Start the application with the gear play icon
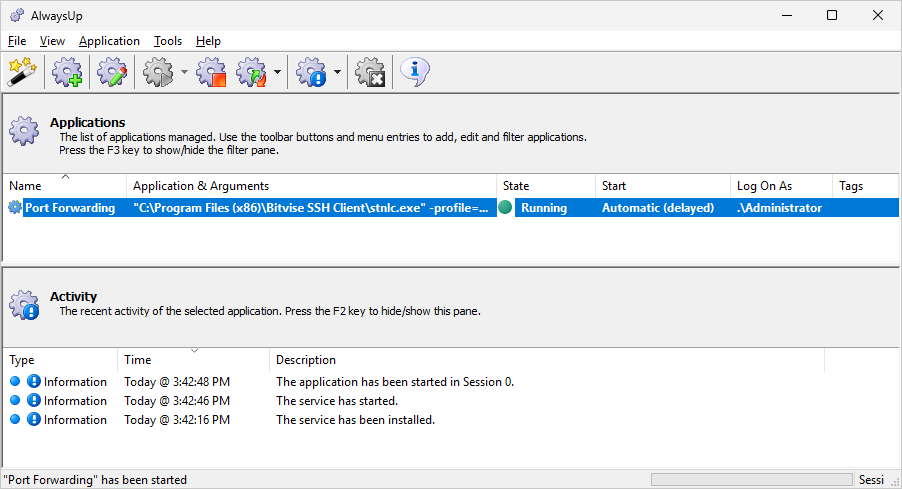This screenshot has height=489, width=902. pos(158,72)
